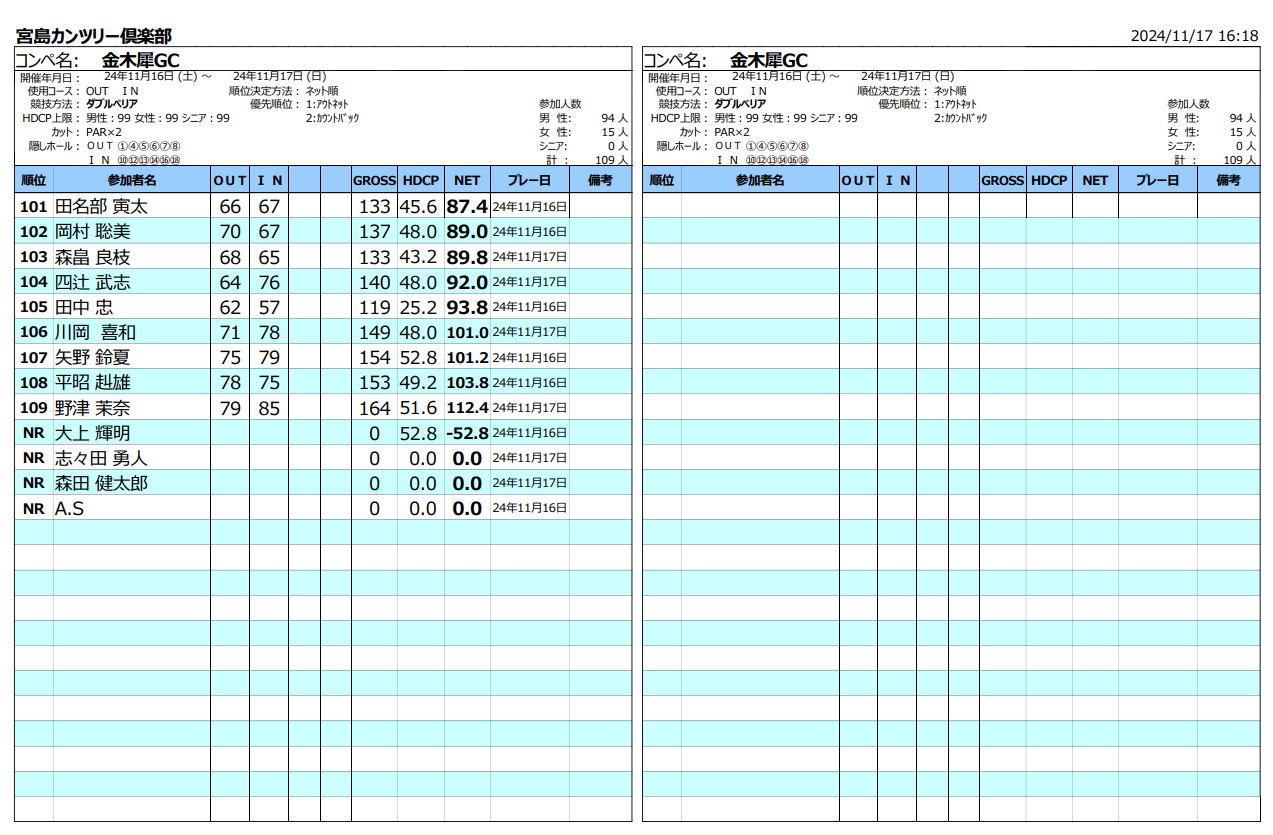
Task: Click 参加者名 header in right table
Action: coord(760,180)
